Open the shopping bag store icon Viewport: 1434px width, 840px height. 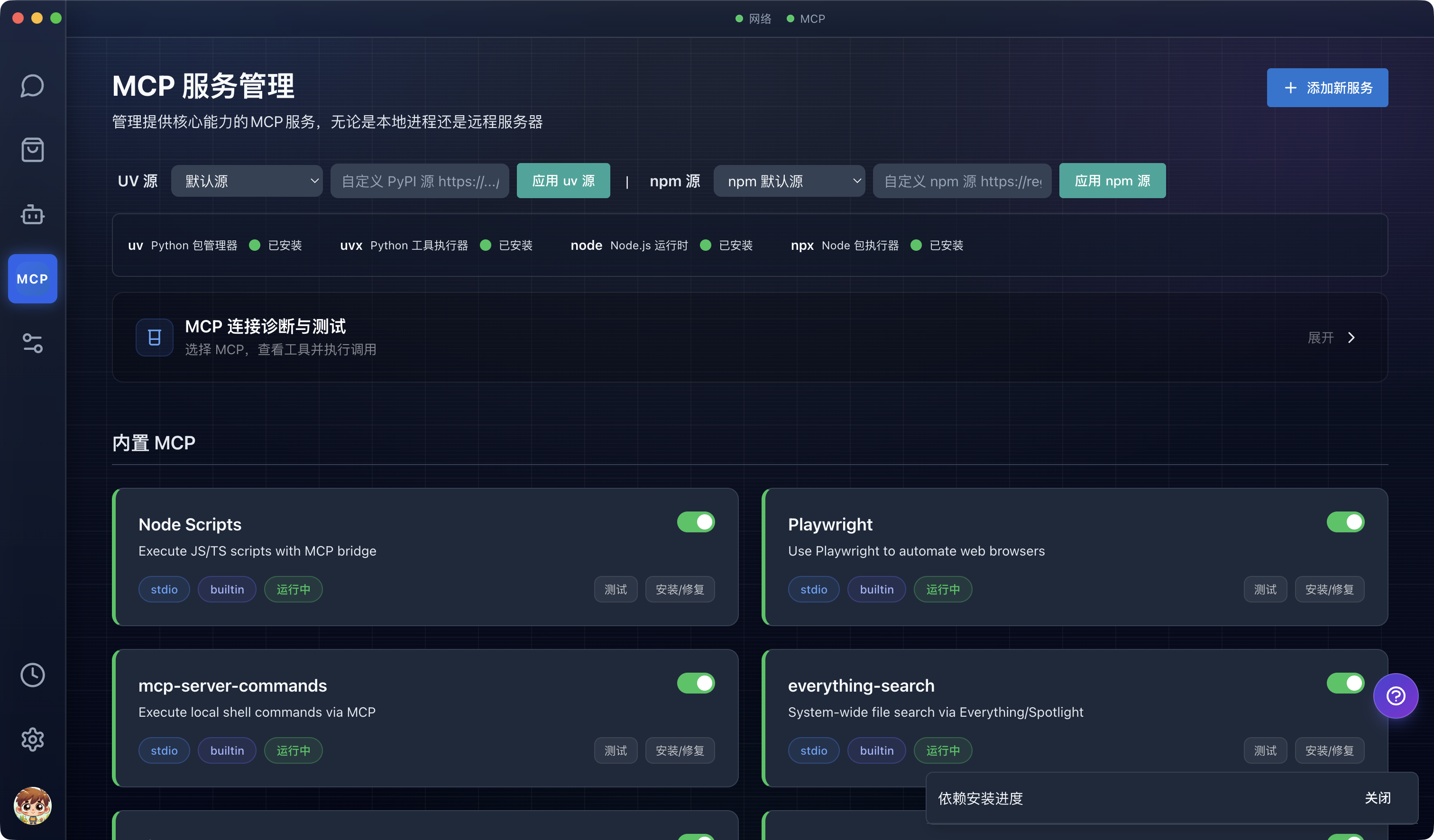pos(32,150)
